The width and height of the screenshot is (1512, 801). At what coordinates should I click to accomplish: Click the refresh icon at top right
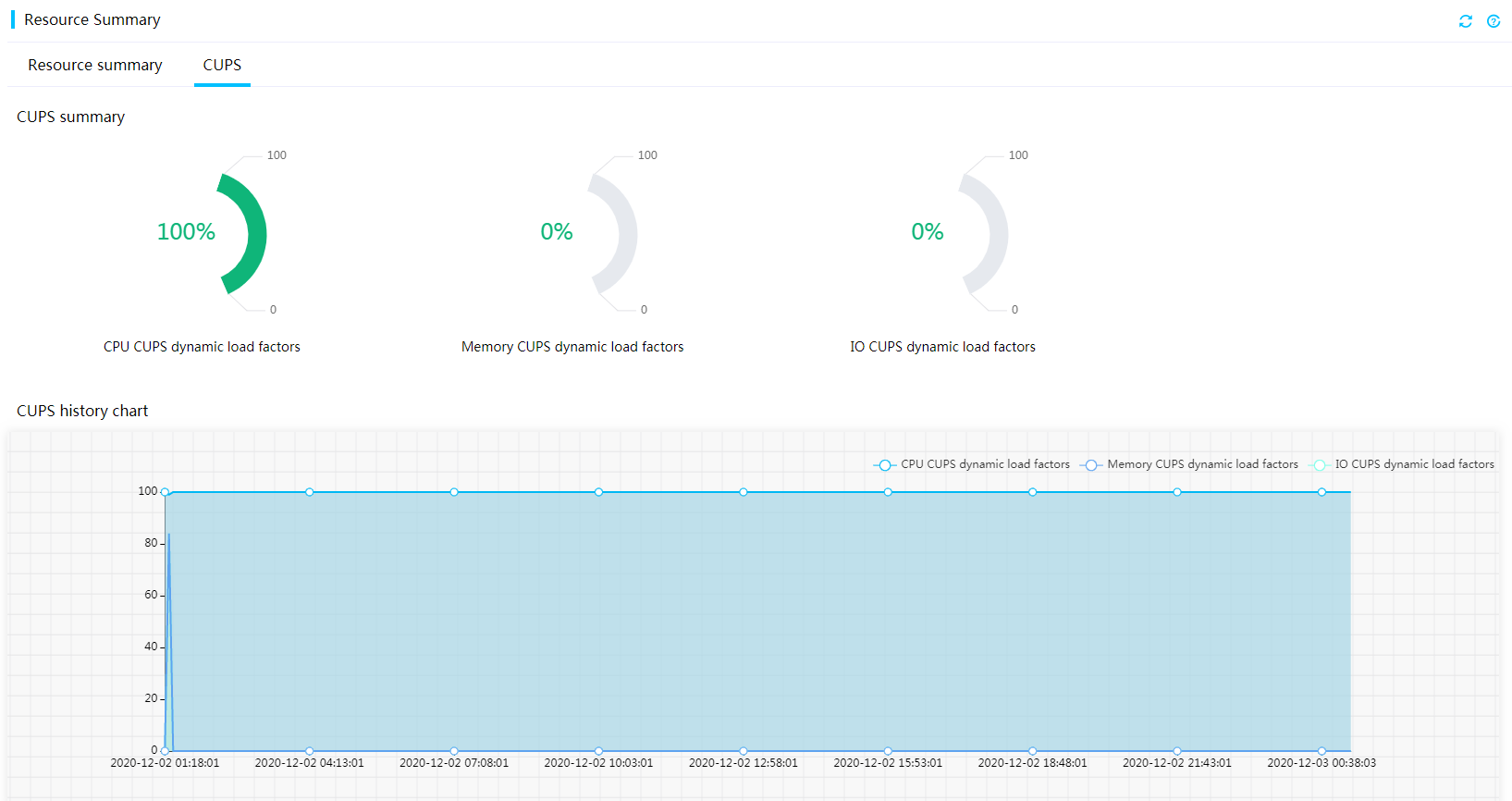(x=1466, y=21)
